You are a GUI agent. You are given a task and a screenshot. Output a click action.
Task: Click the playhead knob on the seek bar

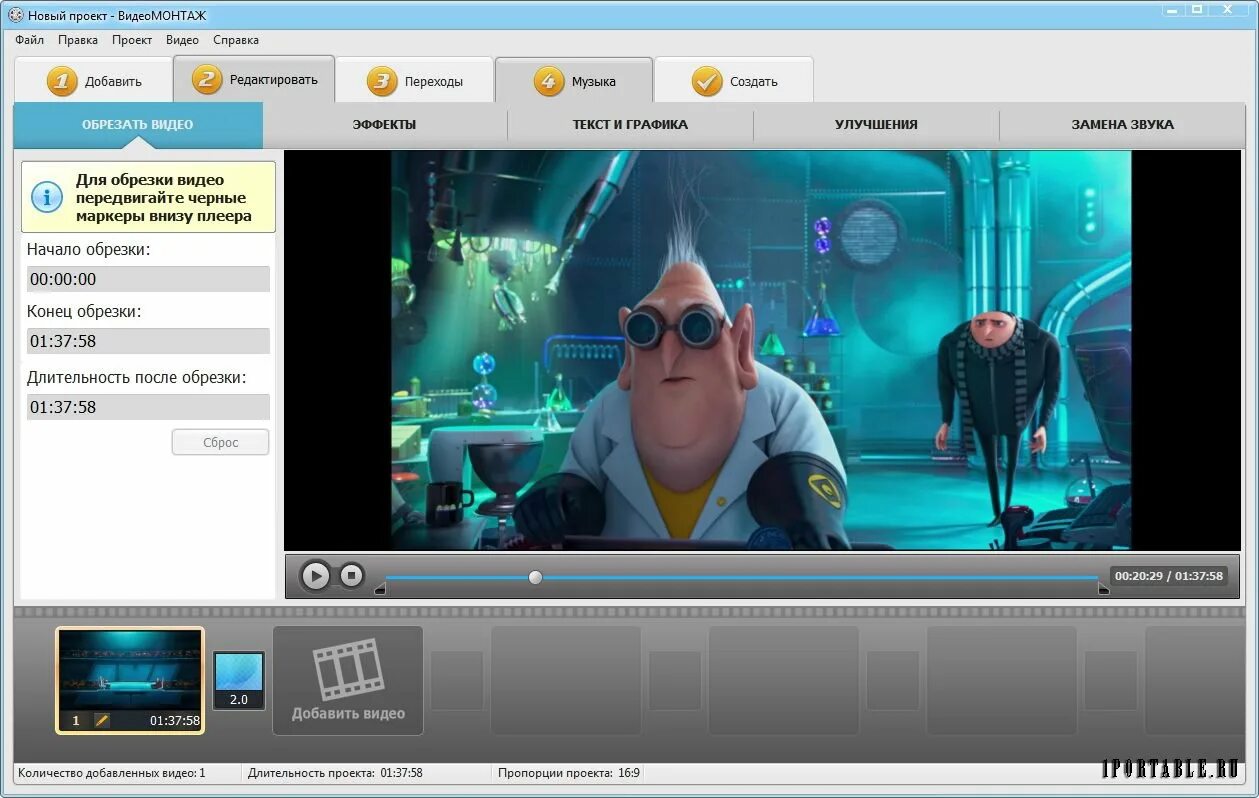tap(535, 577)
